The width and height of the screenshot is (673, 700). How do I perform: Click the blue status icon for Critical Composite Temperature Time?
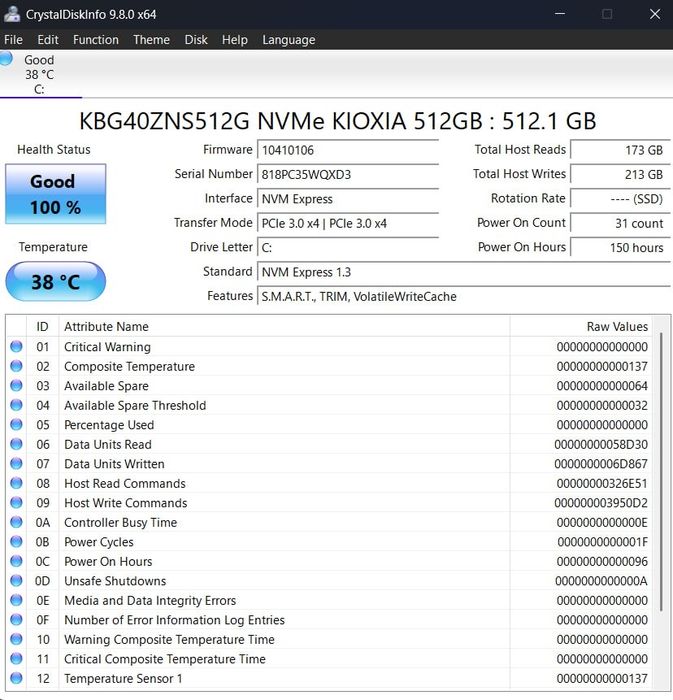(x=17, y=658)
